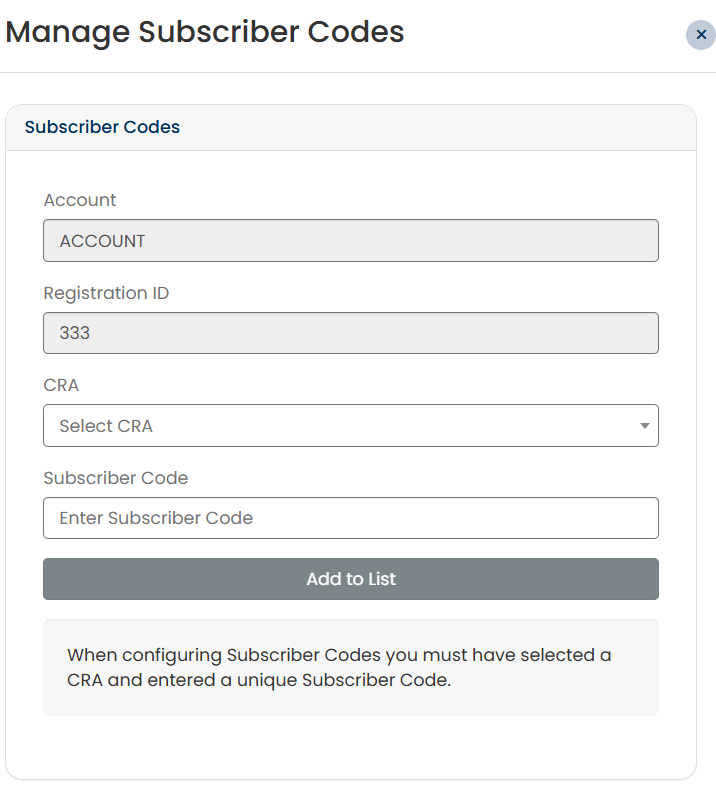Close the Manage Subscriber Codes dialog
Viewport: 716px width, 788px height.
click(700, 35)
